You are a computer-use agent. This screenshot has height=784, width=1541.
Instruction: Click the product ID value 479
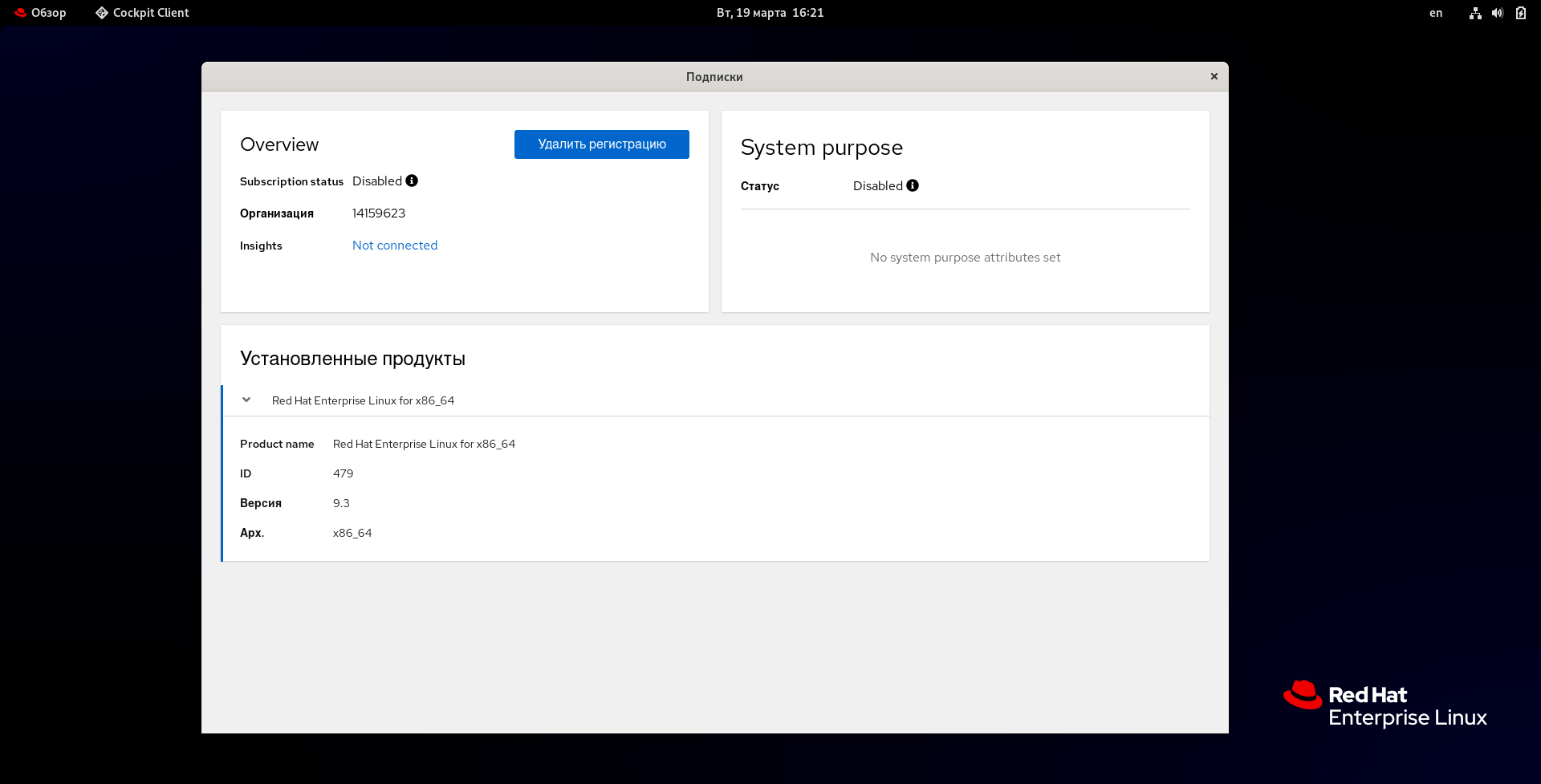tap(343, 473)
